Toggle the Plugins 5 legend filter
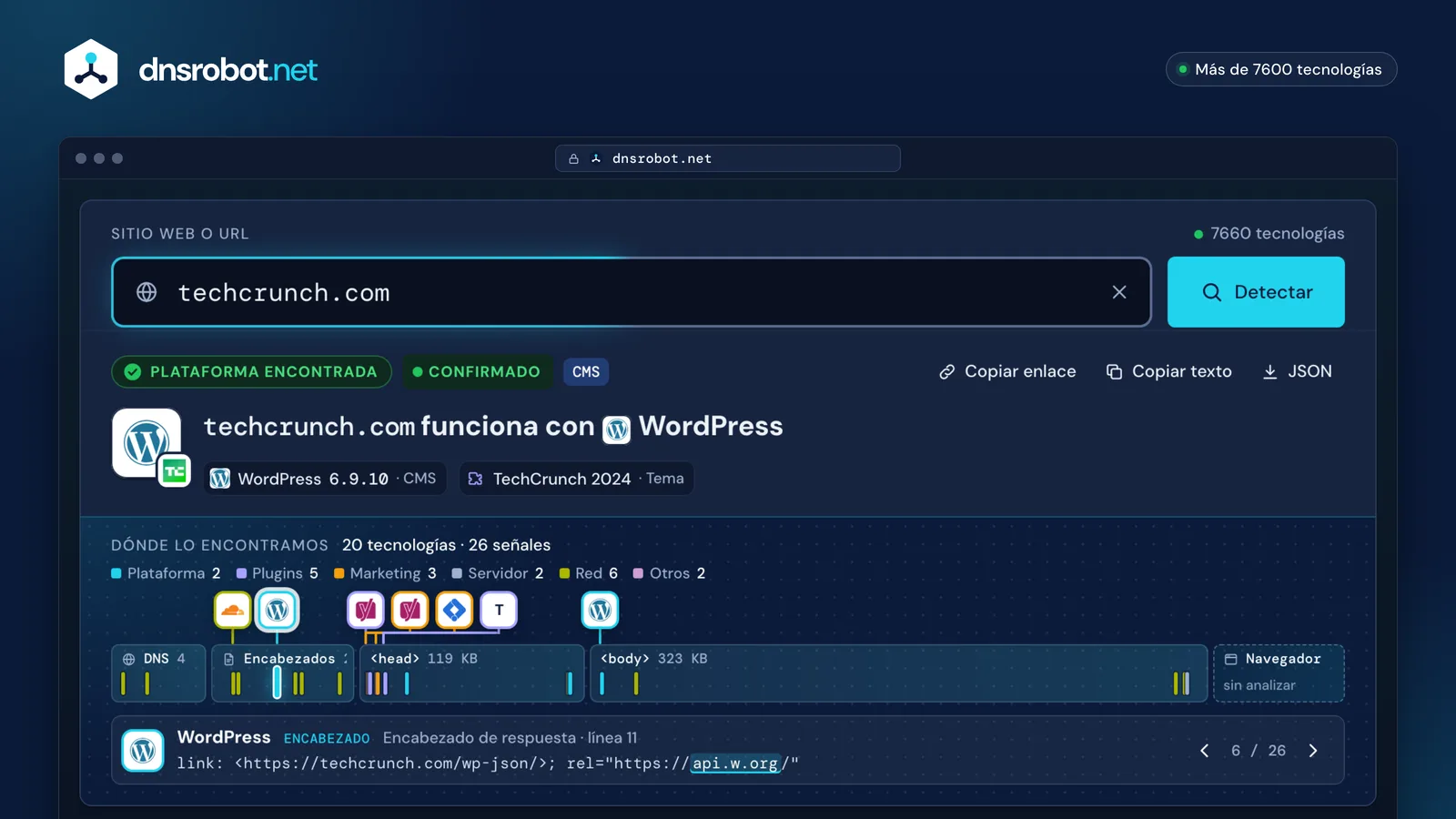1456x819 pixels. [x=278, y=573]
